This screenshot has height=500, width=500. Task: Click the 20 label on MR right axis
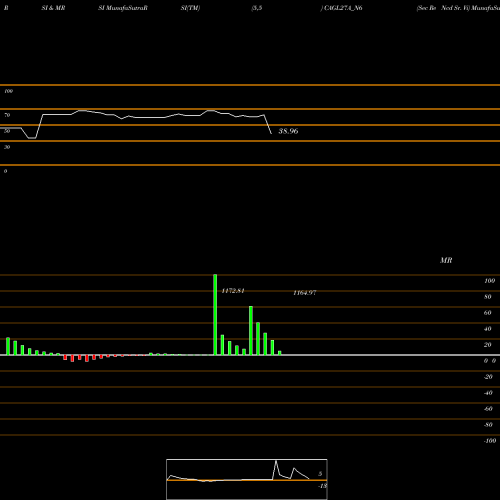point(488,345)
